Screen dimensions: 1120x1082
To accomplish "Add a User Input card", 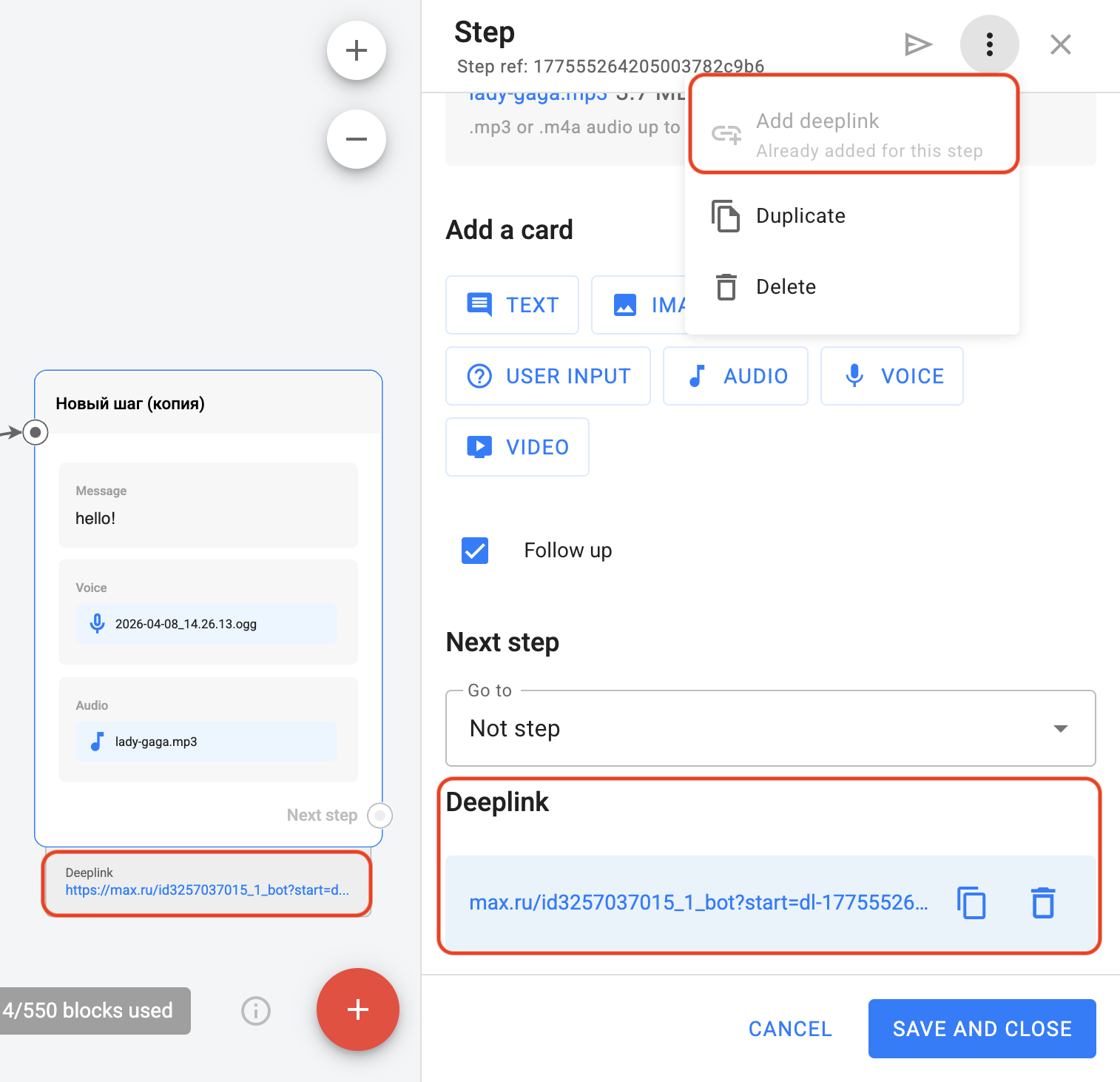I will tap(548, 376).
